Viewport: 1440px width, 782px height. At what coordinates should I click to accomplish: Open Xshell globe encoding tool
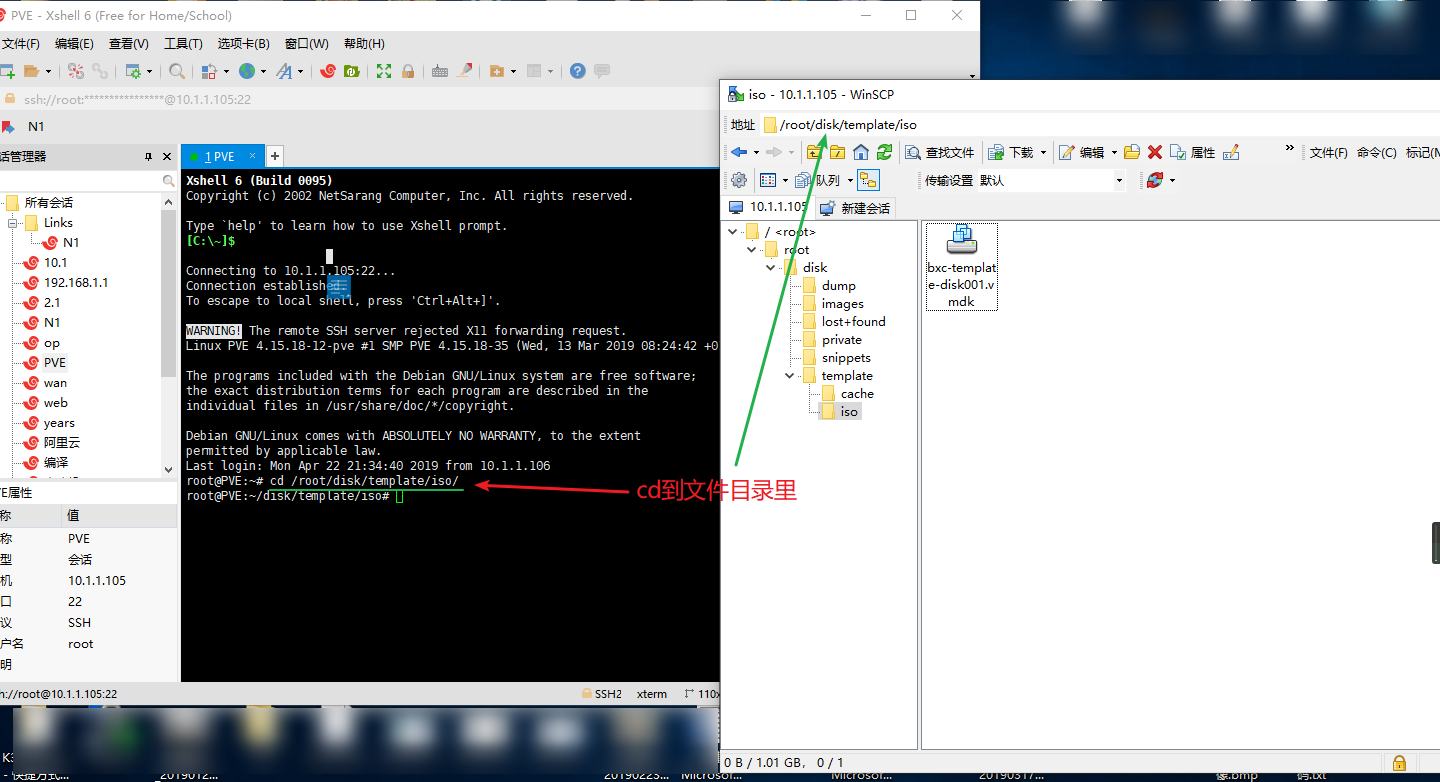247,71
